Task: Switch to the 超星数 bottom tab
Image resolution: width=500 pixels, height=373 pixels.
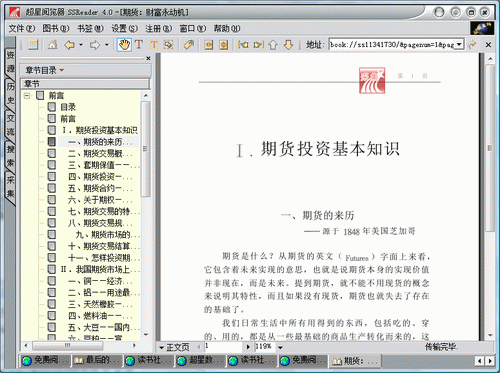Action: pyautogui.click(x=200, y=360)
